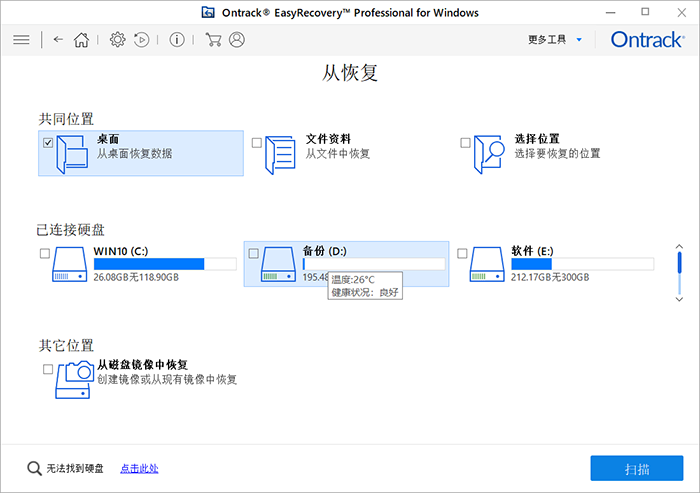The image size is (700, 493).
Task: Click the disk image camera icon
Action: pos(74,380)
